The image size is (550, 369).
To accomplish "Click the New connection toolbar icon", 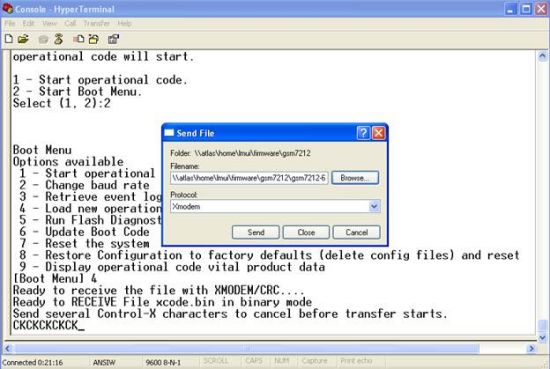I will (x=9, y=39).
